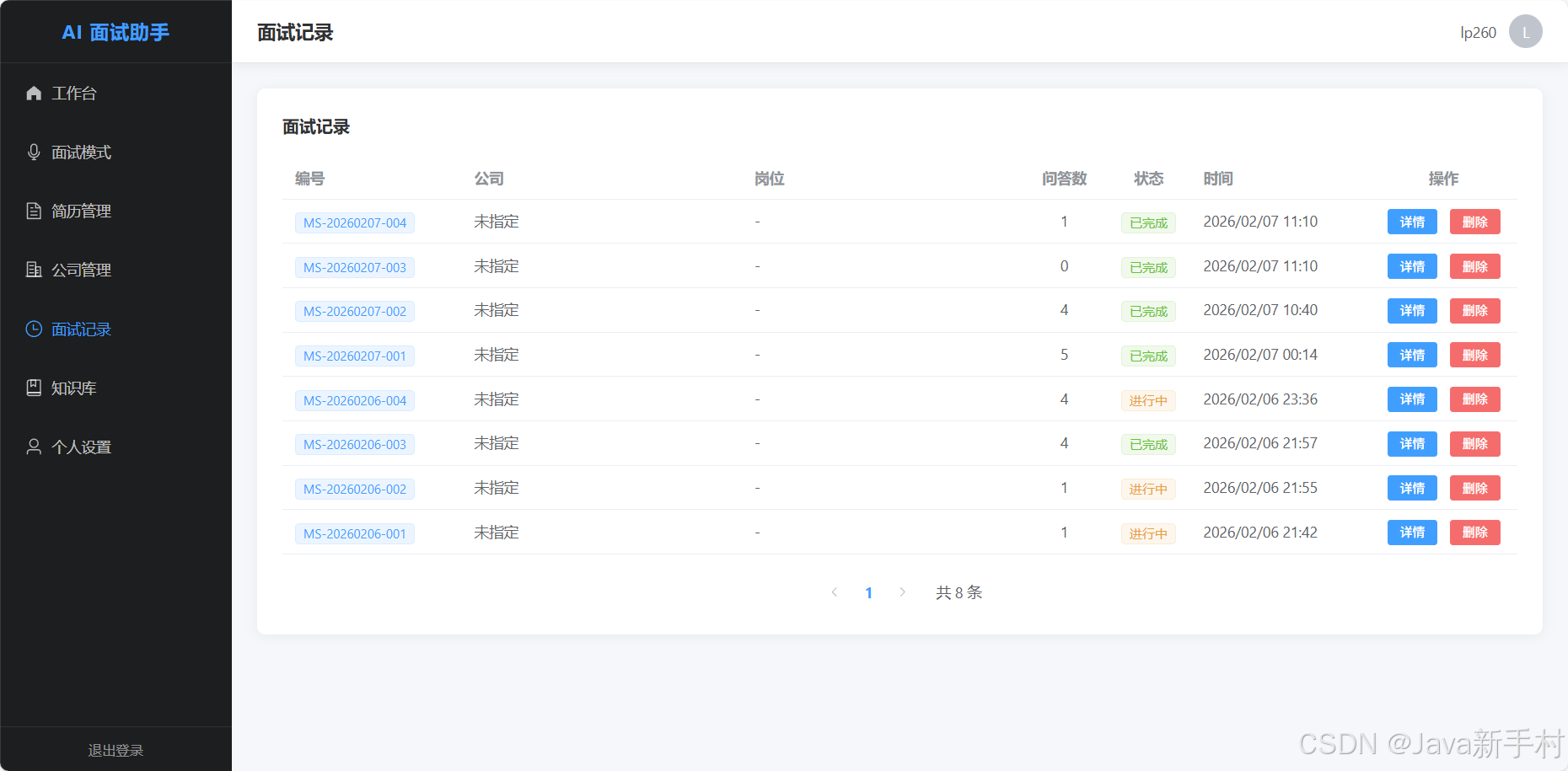Open 面试模式 menu item
Screen dimensions: 1568x771
pos(116,152)
